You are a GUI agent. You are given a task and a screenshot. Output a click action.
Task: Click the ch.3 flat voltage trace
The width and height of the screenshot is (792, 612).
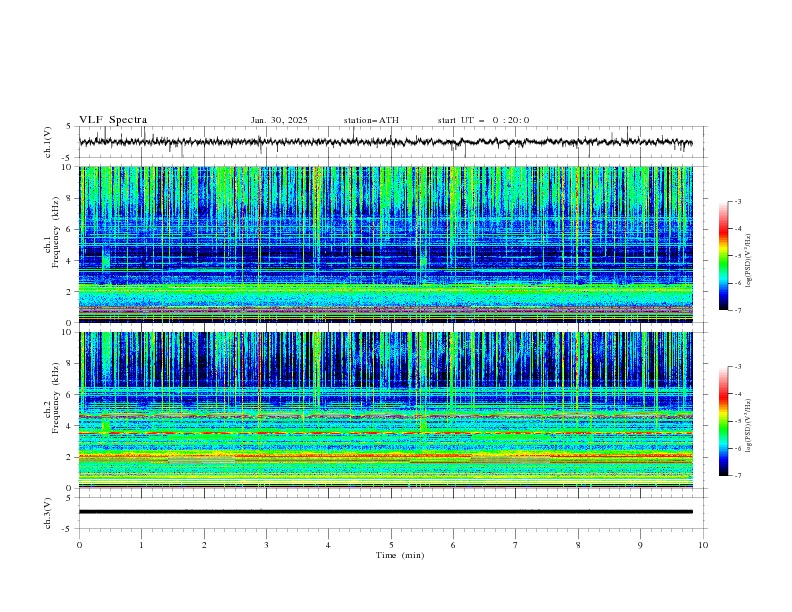coord(385,512)
